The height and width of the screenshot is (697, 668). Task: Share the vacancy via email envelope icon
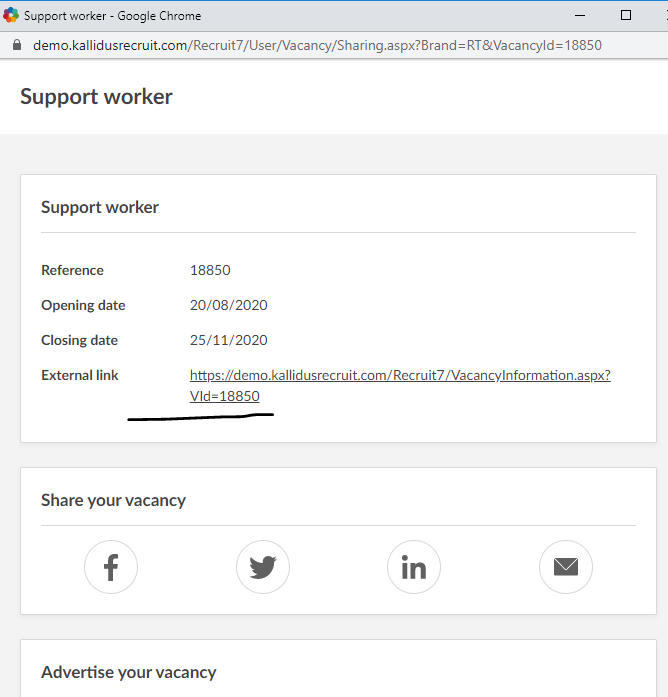565,568
